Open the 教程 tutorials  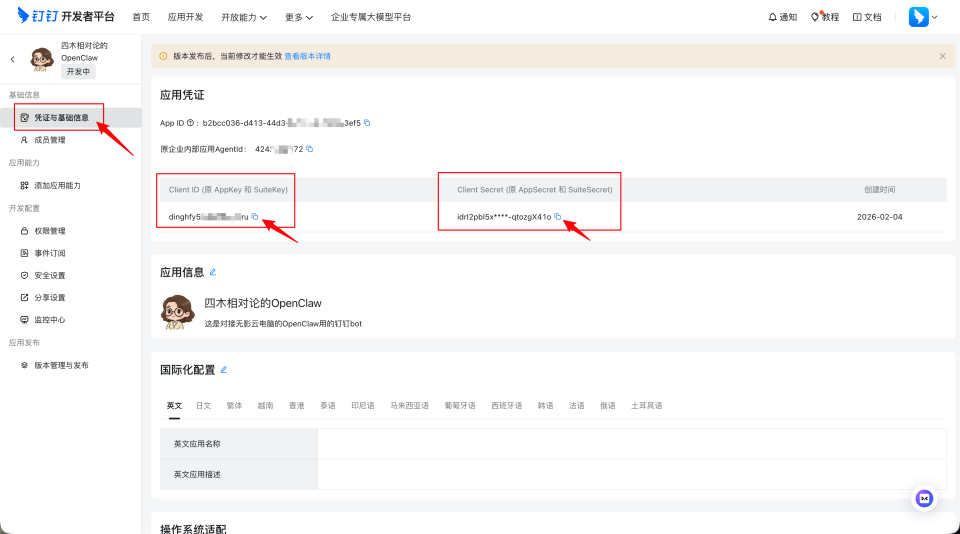pos(825,17)
